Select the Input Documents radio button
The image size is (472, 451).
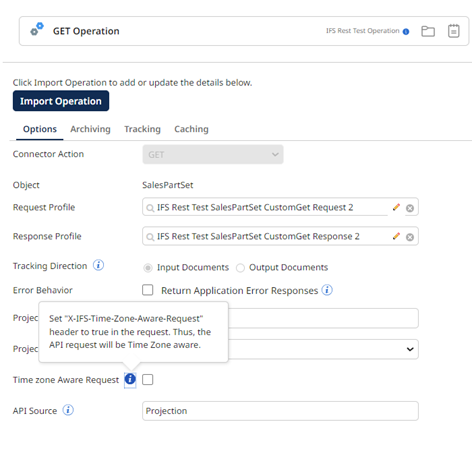(148, 268)
